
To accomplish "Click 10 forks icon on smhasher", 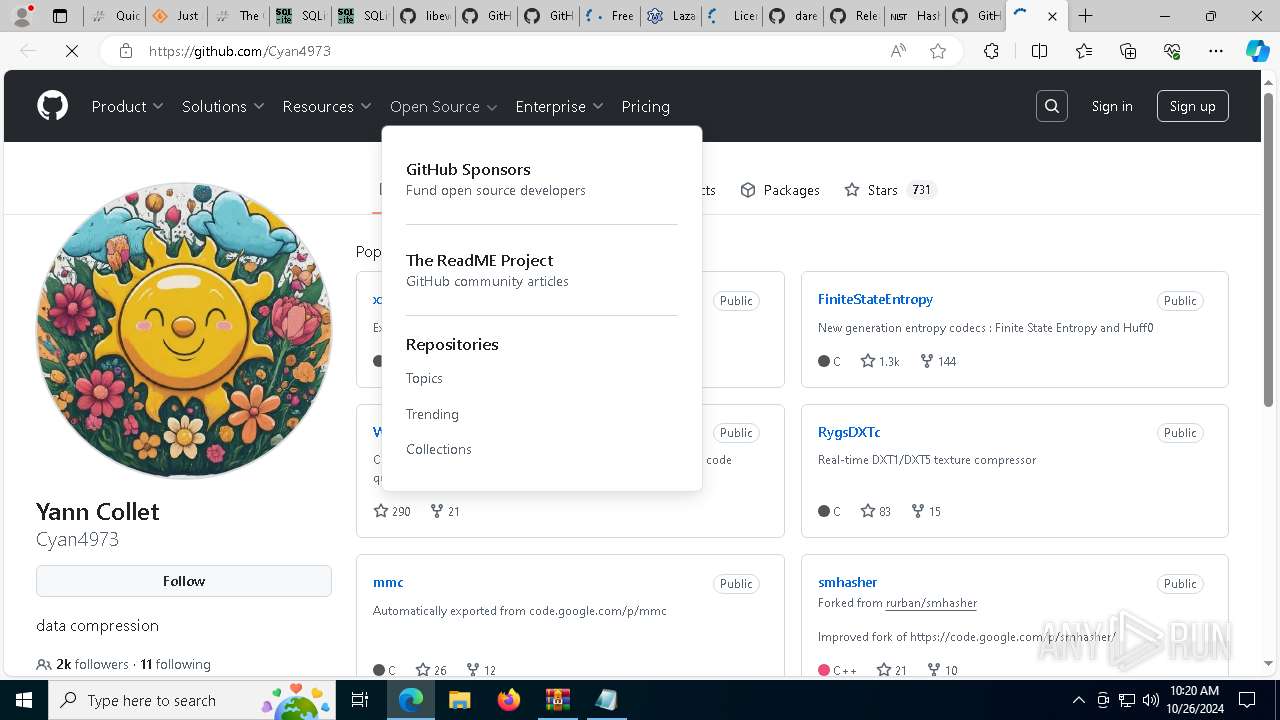I will pyautogui.click(x=933, y=670).
